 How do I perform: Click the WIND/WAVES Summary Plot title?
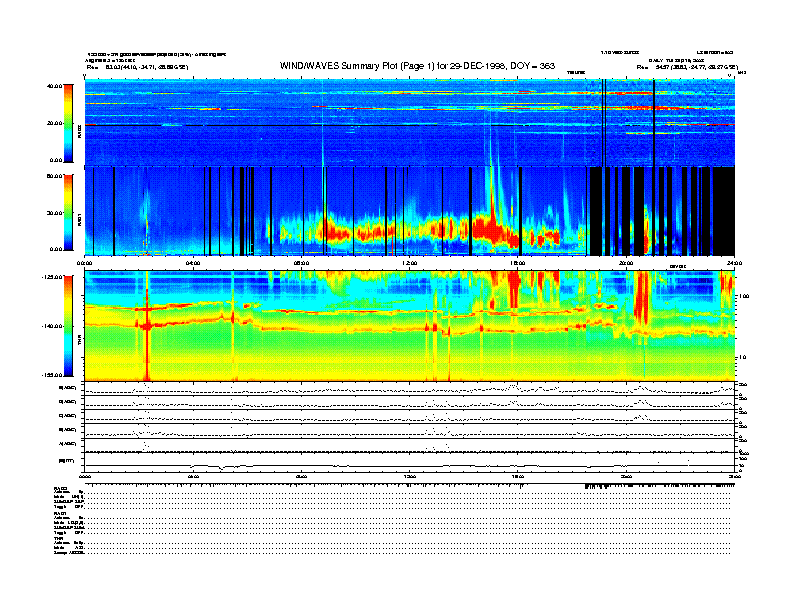click(x=417, y=66)
